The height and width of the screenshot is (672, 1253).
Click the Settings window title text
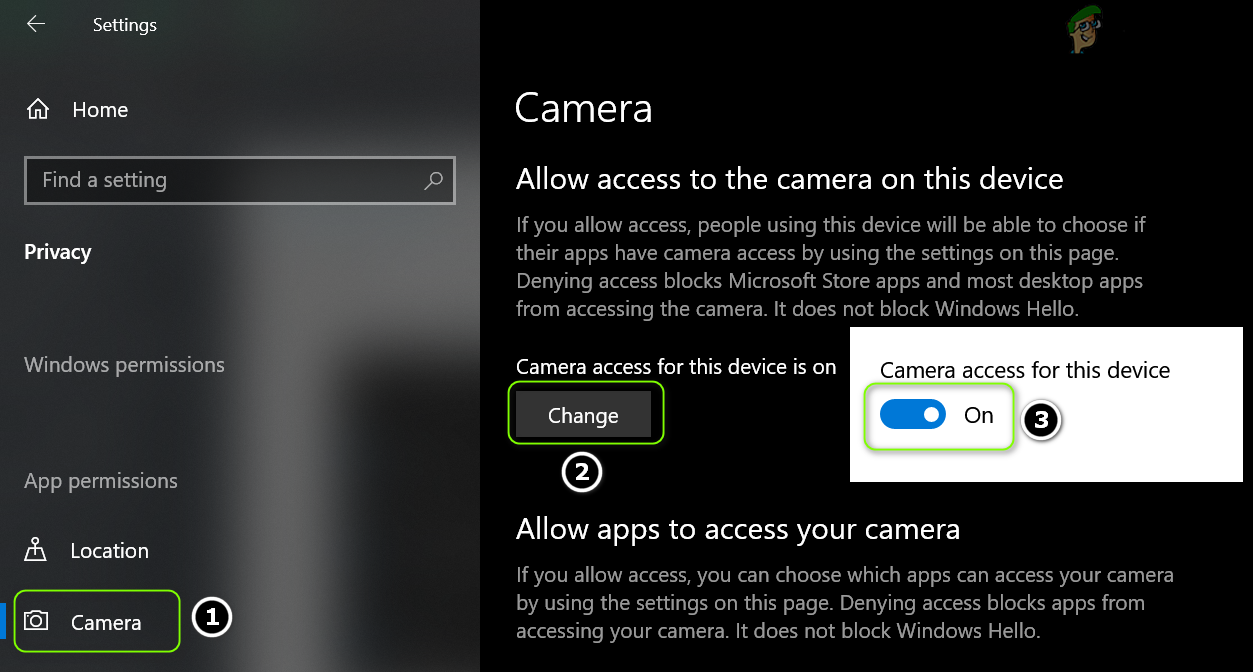point(125,25)
